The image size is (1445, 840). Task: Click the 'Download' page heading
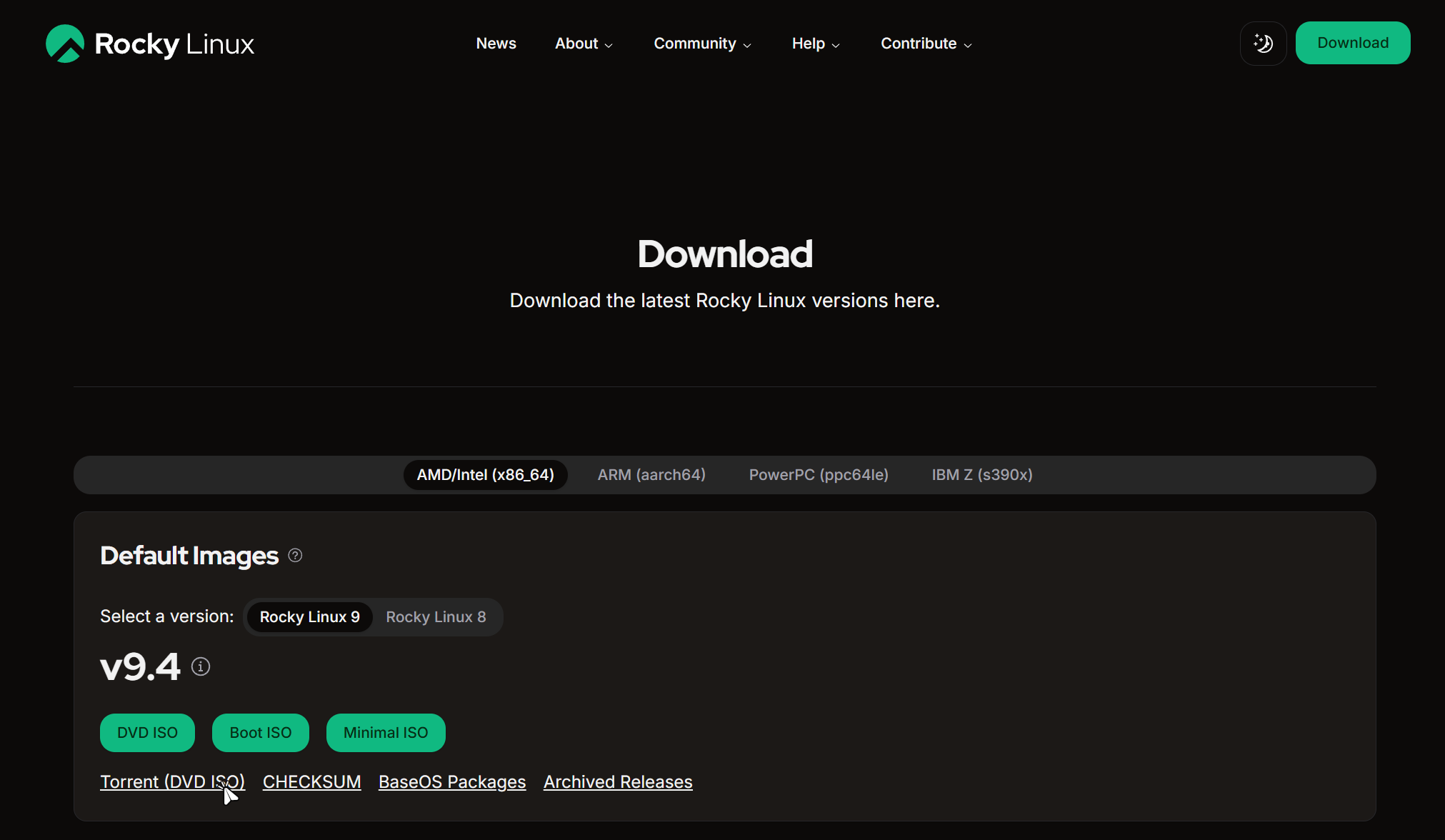(725, 254)
